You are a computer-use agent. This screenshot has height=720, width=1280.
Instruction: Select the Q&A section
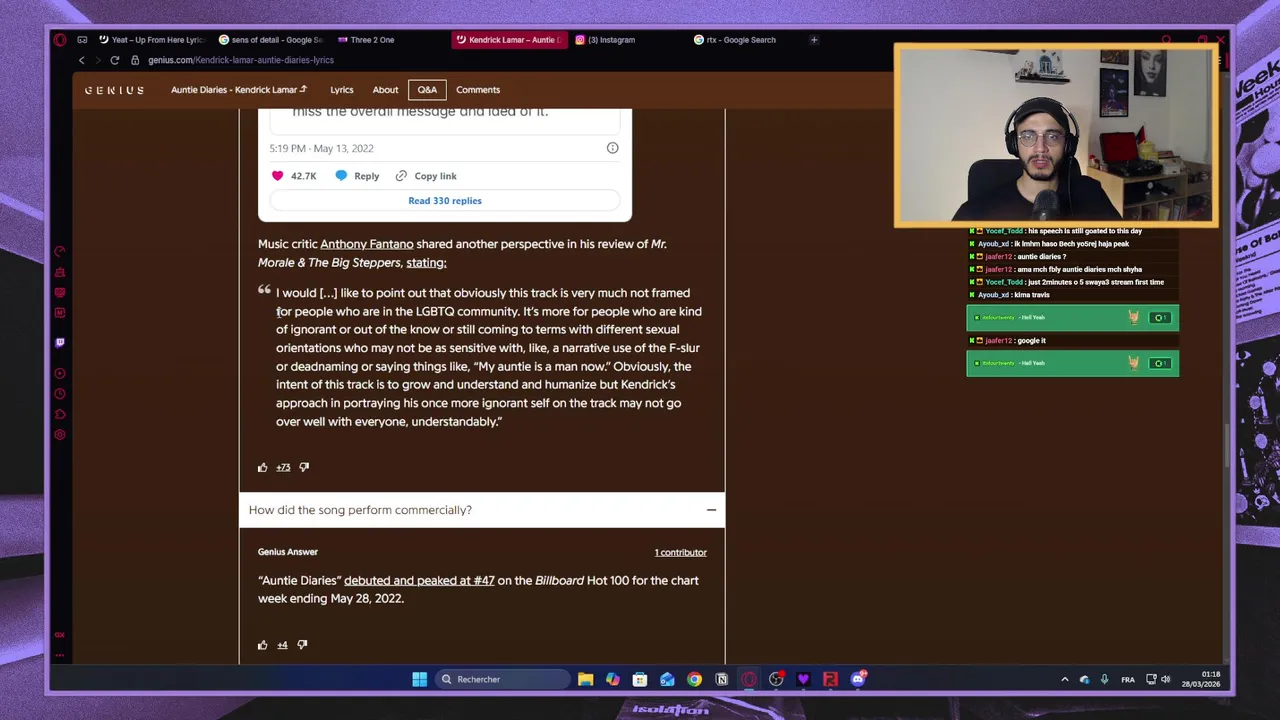click(x=427, y=90)
